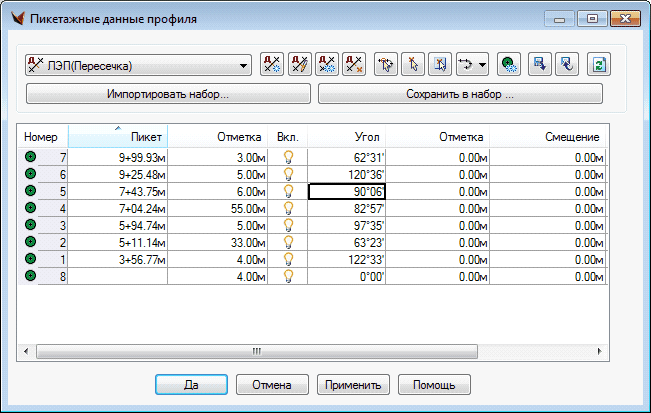Click the green circle toolbar icon
The image size is (651, 413).
tap(509, 65)
